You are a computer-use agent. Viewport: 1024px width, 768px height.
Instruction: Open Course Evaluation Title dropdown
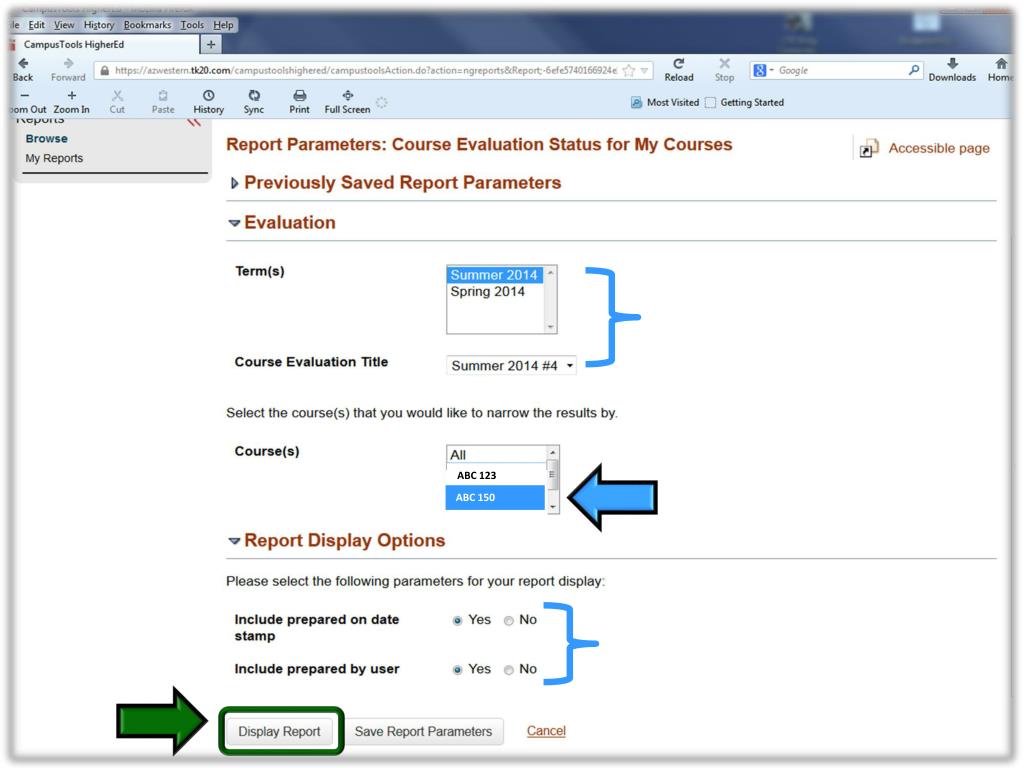[x=511, y=366]
